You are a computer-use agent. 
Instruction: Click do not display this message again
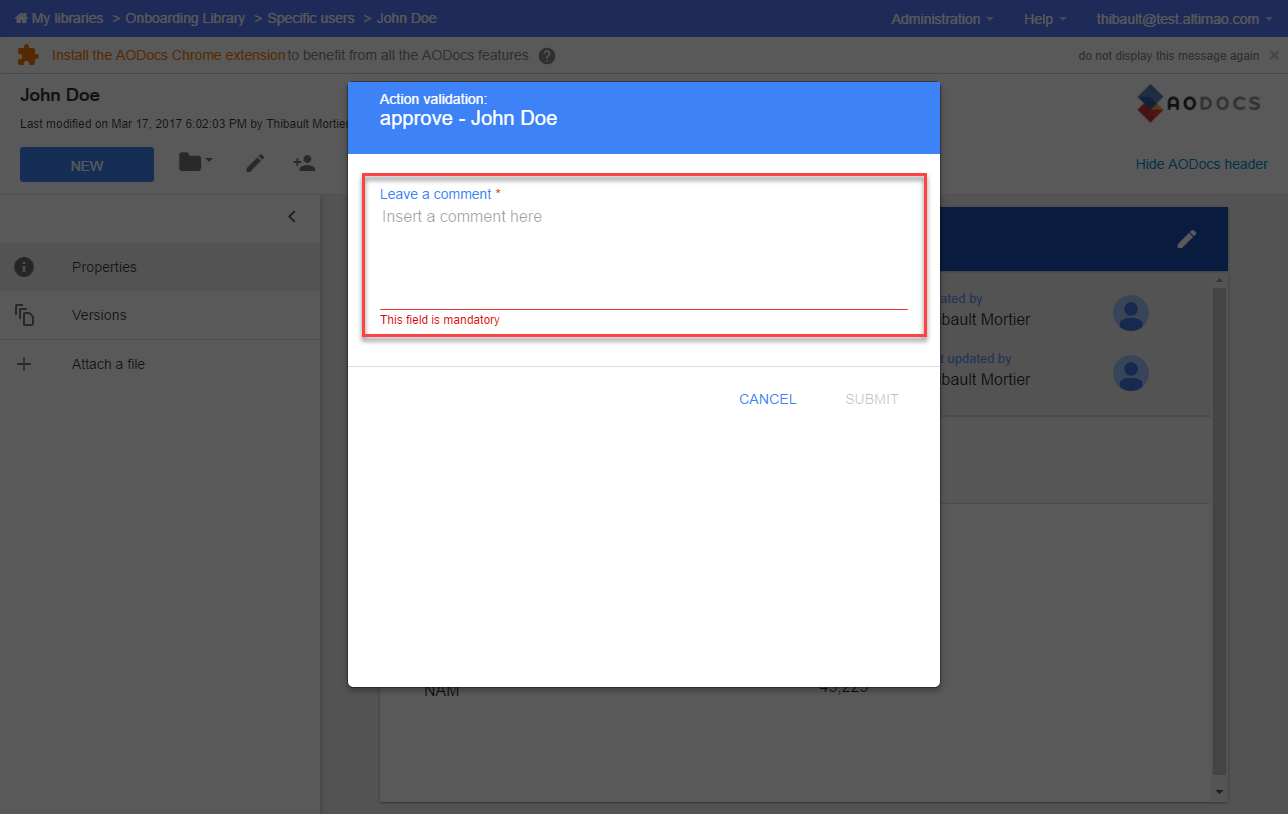coord(1169,56)
